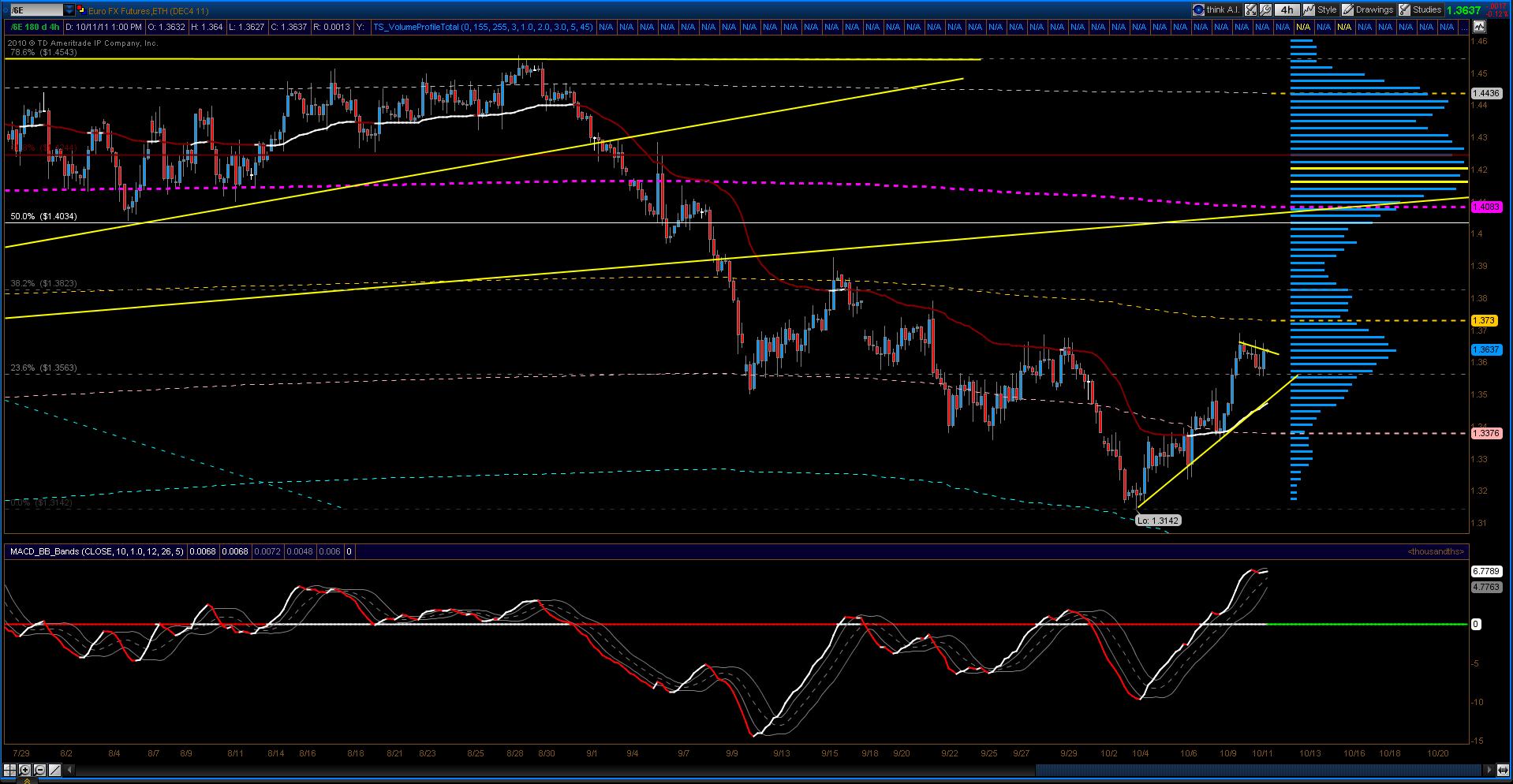Zoom in with the magnifier plus icon
Image resolution: width=1513 pixels, height=784 pixels.
tap(24, 770)
